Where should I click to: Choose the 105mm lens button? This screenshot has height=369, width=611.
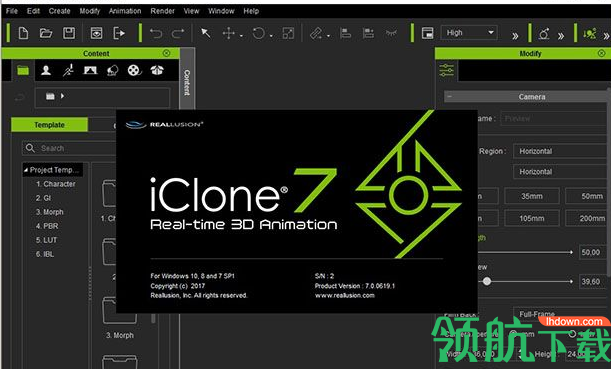pos(532,218)
